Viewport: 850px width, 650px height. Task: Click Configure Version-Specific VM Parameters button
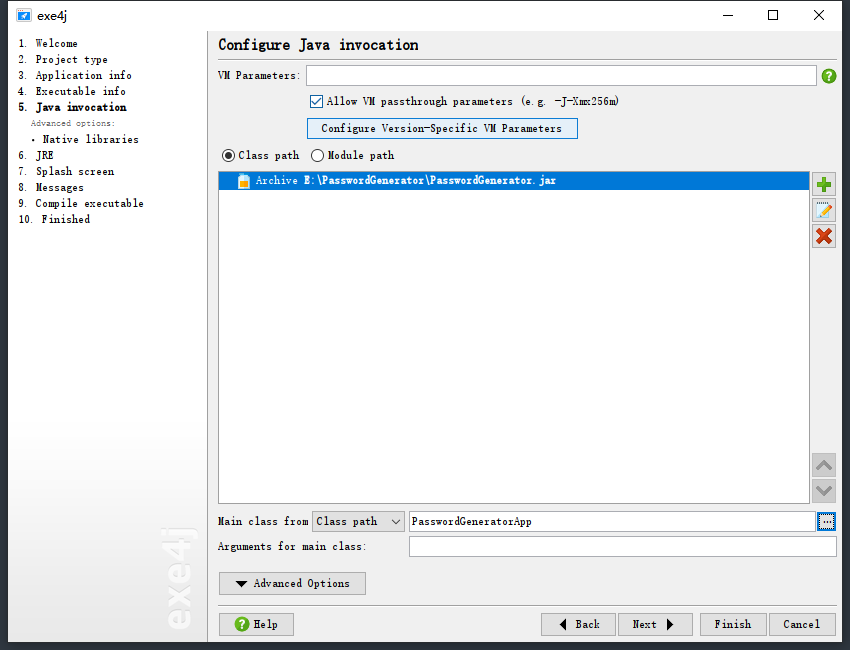[x=442, y=128]
